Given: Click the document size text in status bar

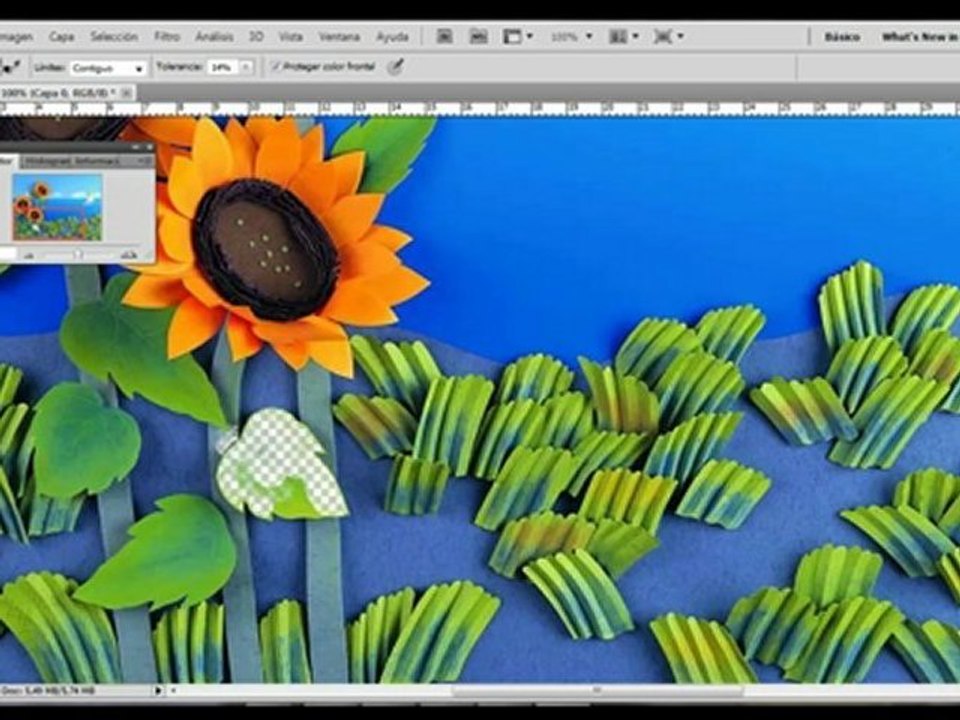Looking at the screenshot, I should (48, 691).
